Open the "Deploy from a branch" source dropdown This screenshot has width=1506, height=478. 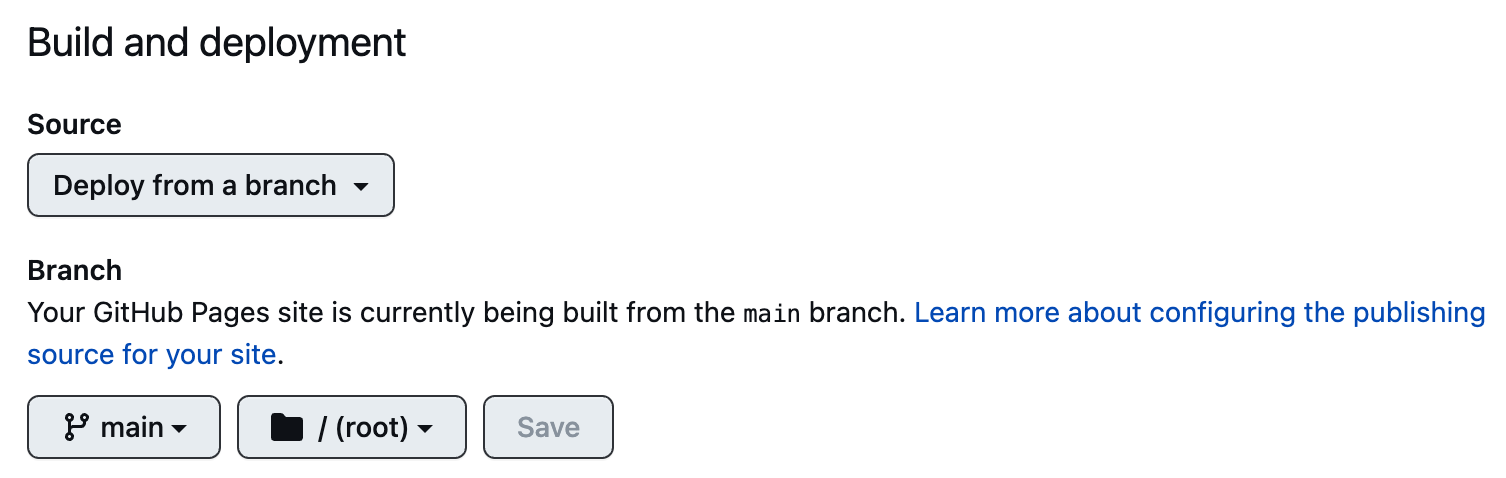click(x=210, y=185)
